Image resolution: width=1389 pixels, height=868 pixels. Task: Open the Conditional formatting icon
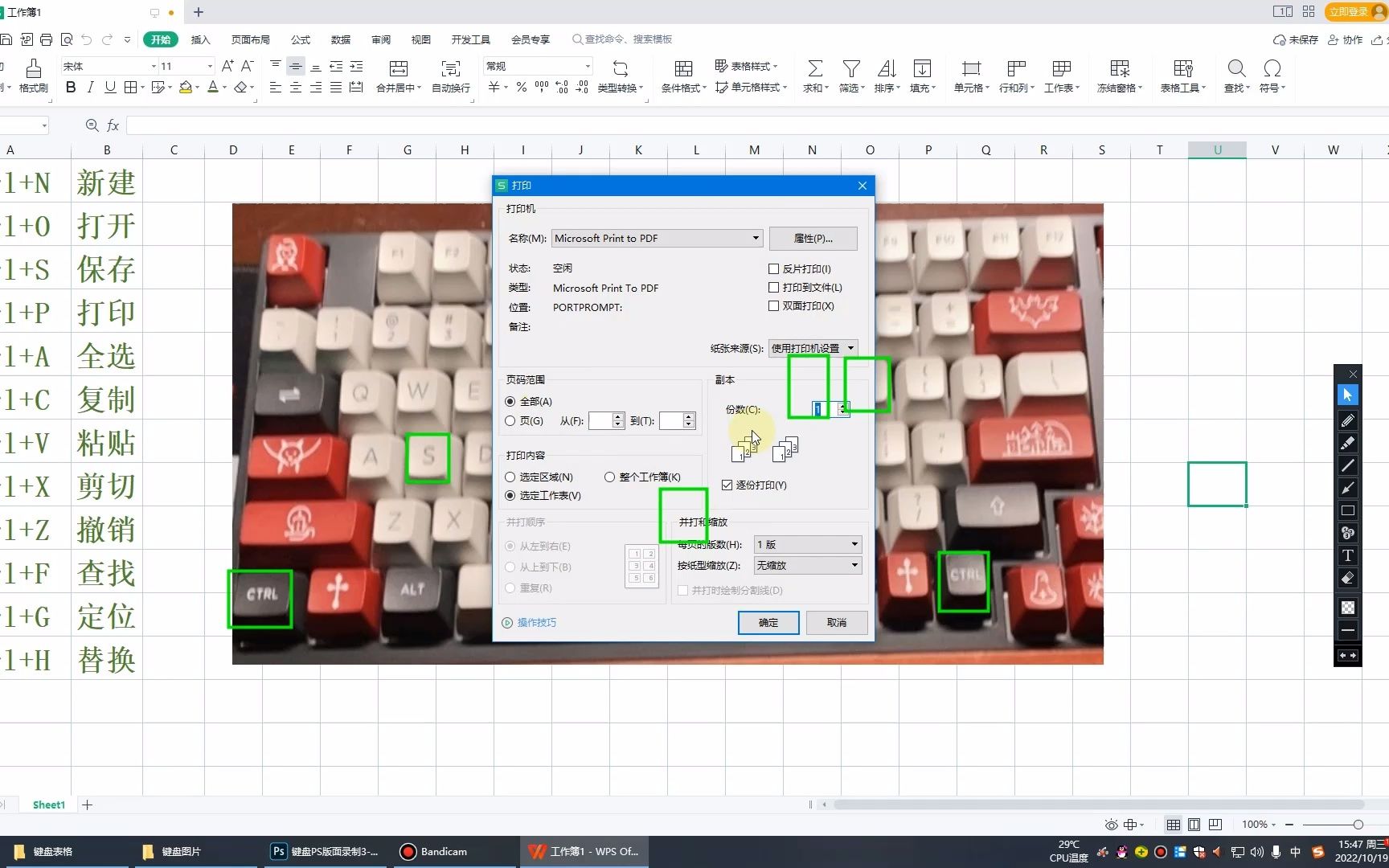coord(683,76)
